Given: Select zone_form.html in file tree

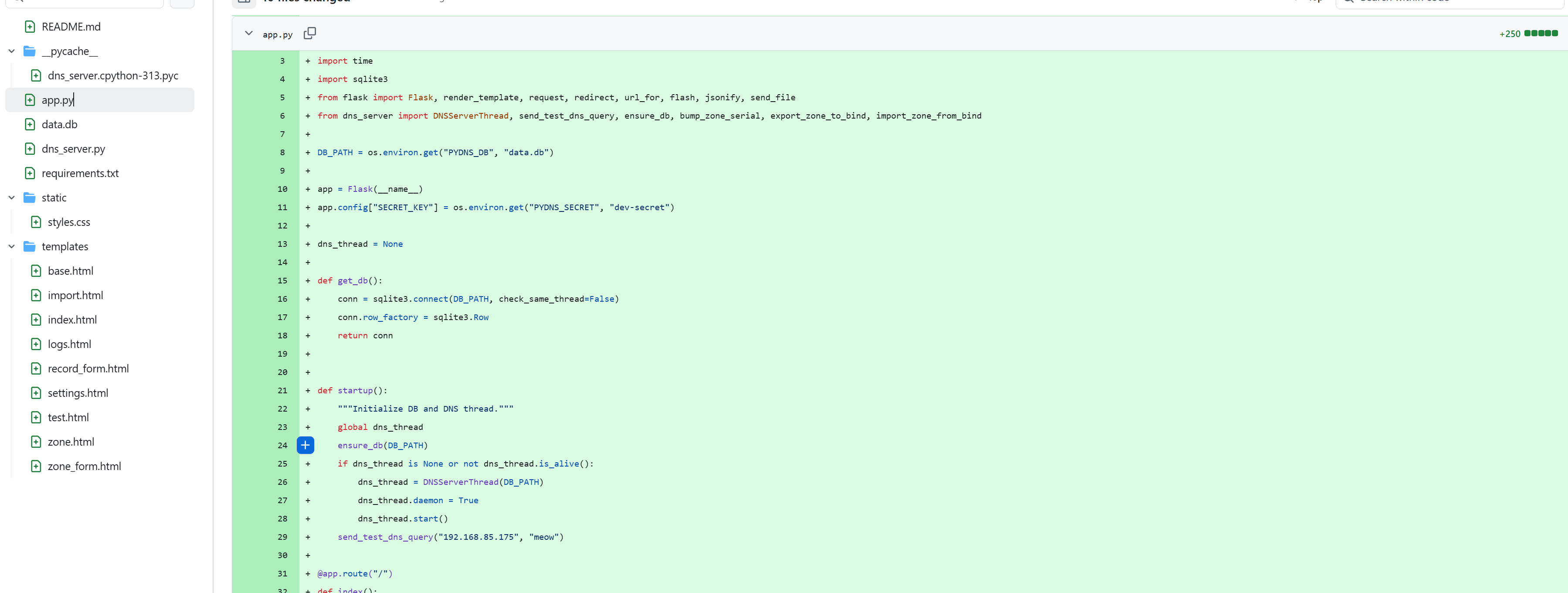Looking at the screenshot, I should (84, 466).
